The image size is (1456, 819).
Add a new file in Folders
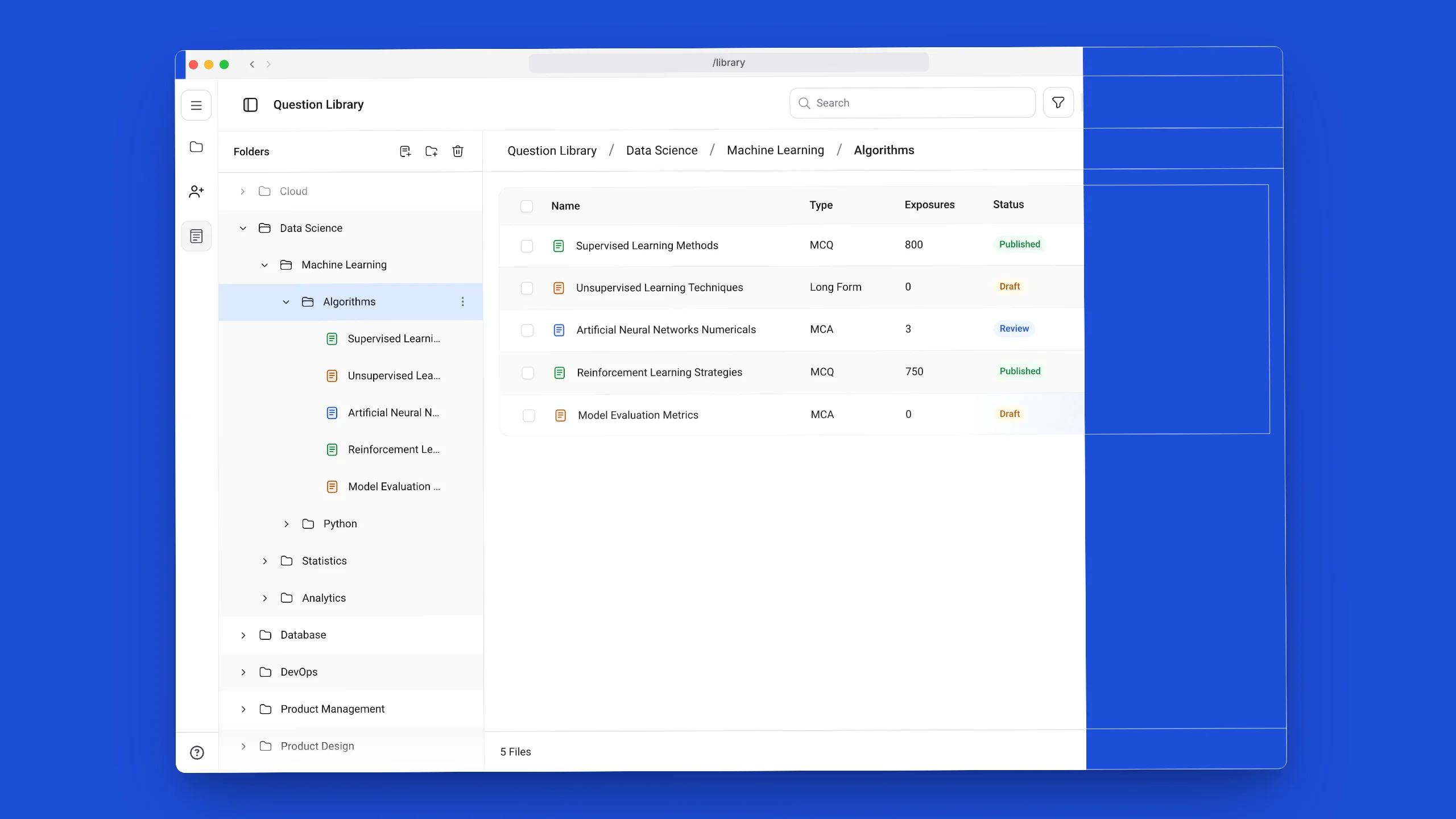click(x=405, y=151)
